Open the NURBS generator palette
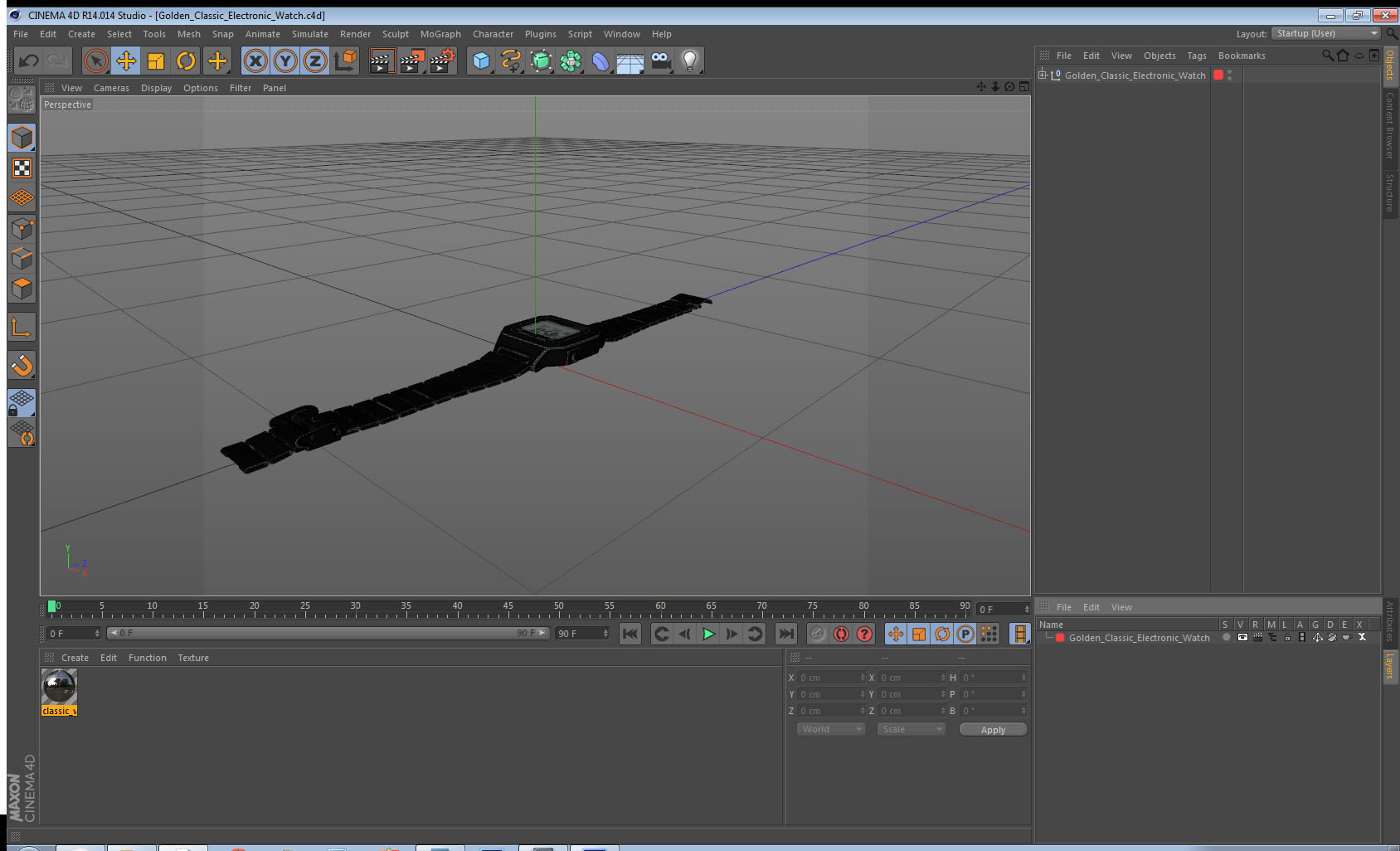 (541, 61)
